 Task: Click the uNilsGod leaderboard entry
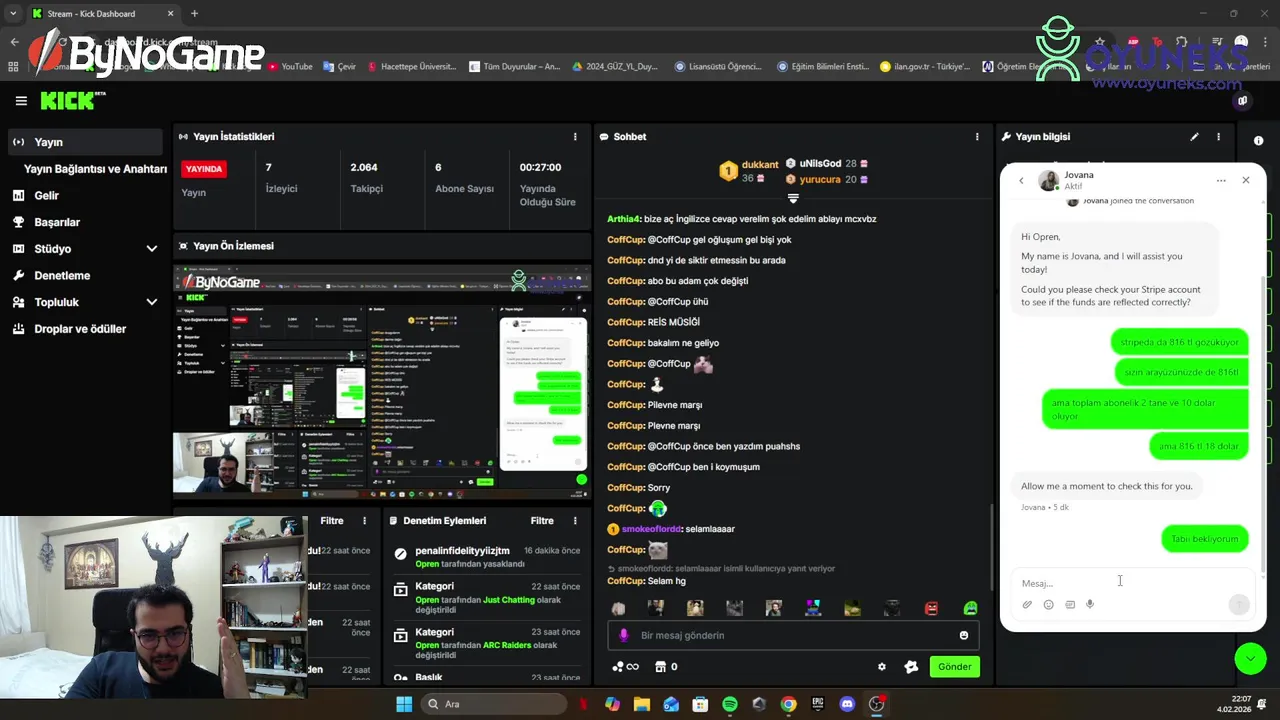click(826, 163)
